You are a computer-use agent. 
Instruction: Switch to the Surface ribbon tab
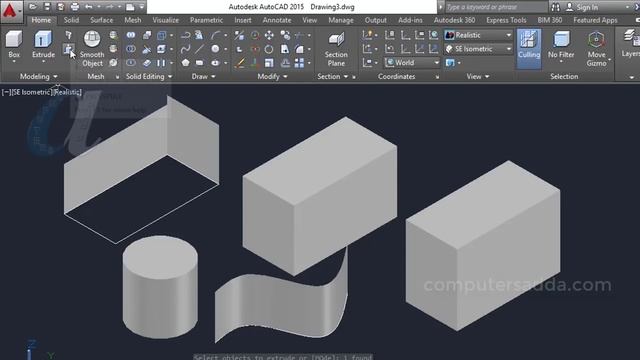[x=102, y=20]
